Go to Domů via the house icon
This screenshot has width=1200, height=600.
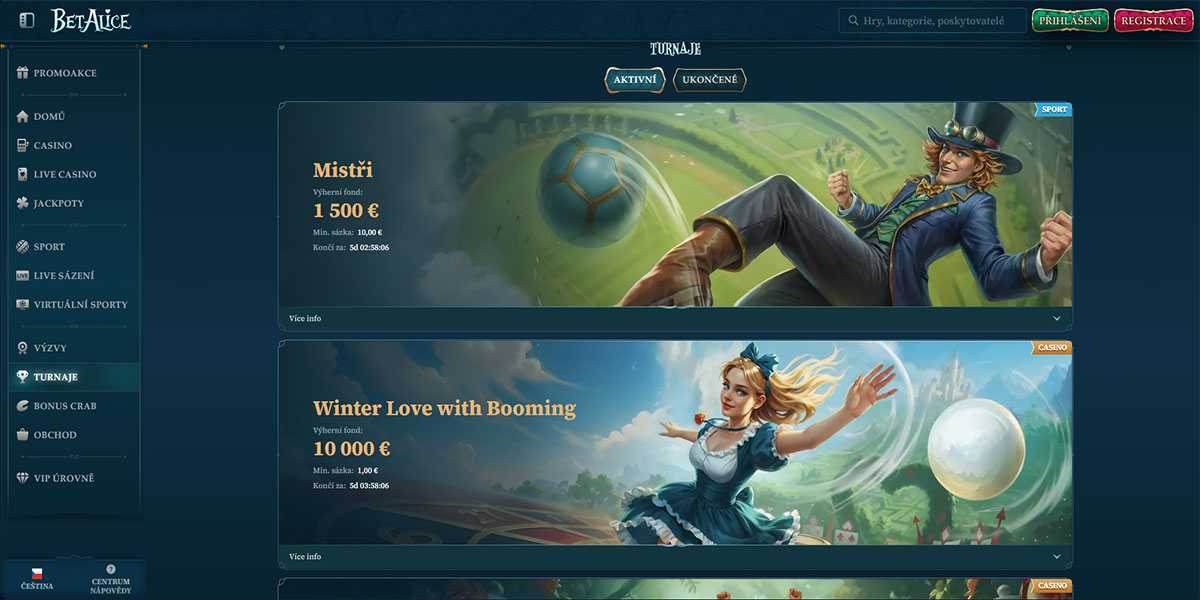tap(23, 116)
